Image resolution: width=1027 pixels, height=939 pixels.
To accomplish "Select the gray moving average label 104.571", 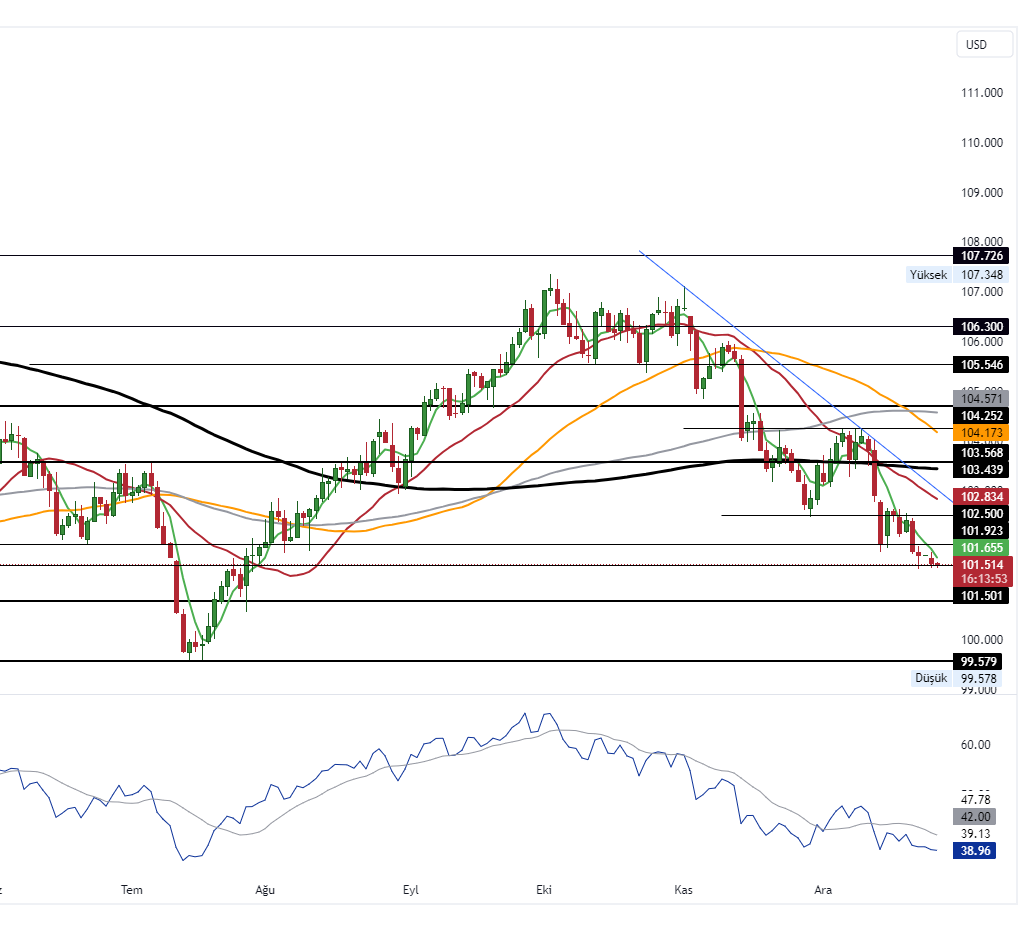I will [984, 398].
